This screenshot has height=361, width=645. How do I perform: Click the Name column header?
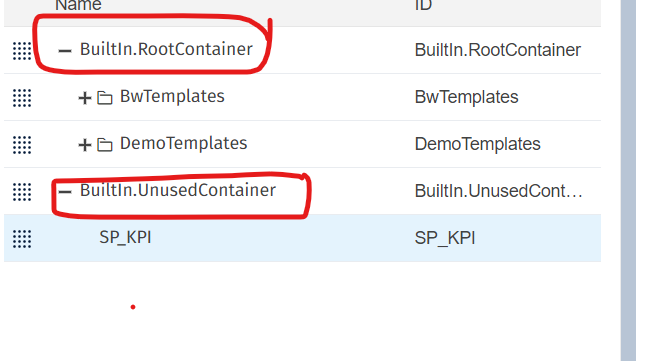[78, 5]
